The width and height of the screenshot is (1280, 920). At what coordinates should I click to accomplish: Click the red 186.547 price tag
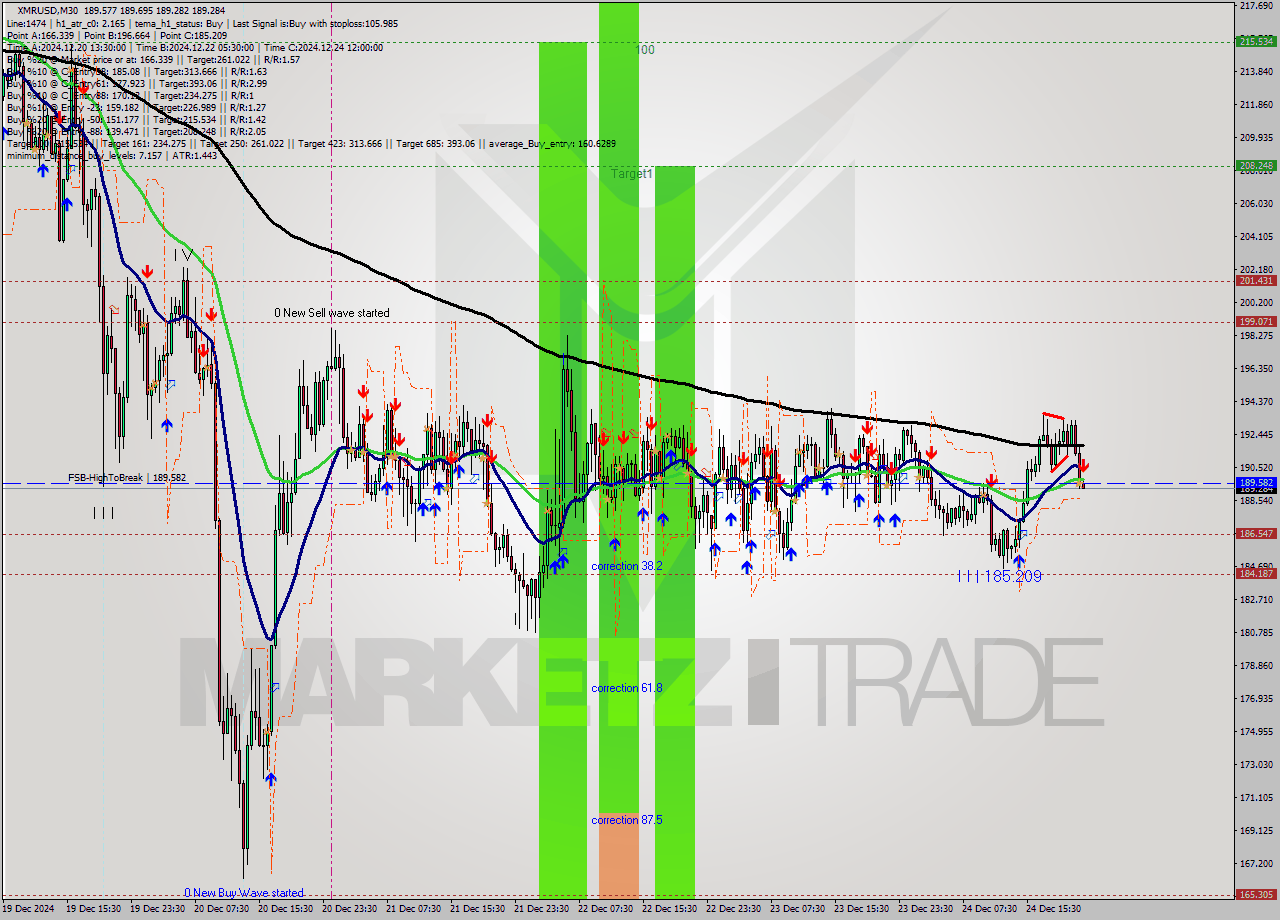click(x=1256, y=534)
